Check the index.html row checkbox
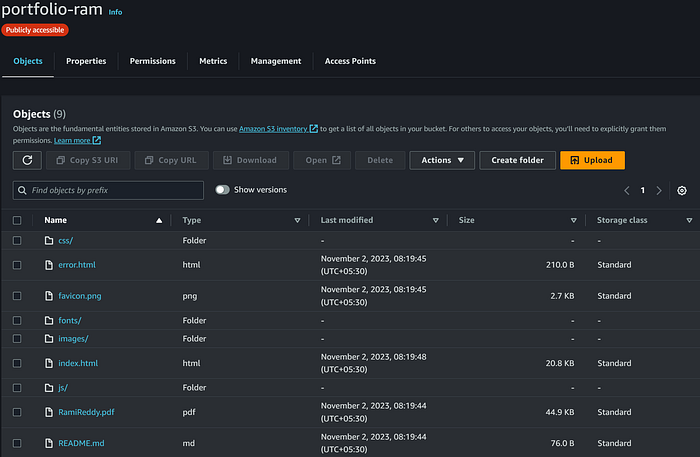The width and height of the screenshot is (700, 457). [x=17, y=363]
